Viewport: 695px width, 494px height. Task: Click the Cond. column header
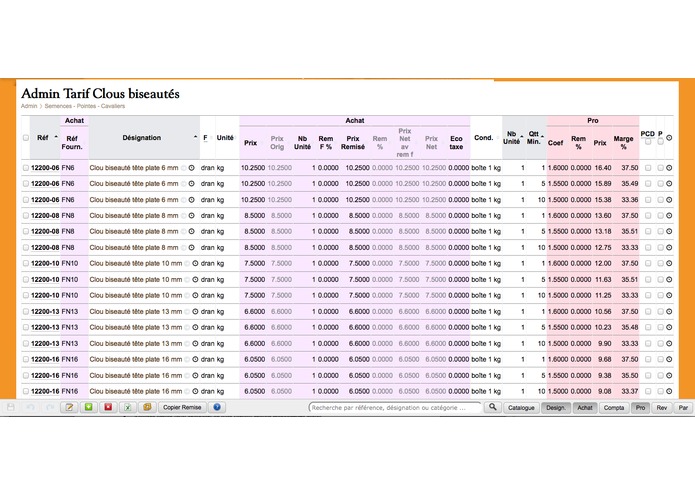484,138
